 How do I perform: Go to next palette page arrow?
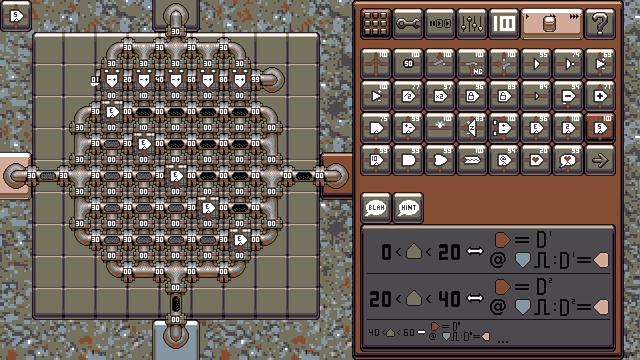pyautogui.click(x=600, y=160)
